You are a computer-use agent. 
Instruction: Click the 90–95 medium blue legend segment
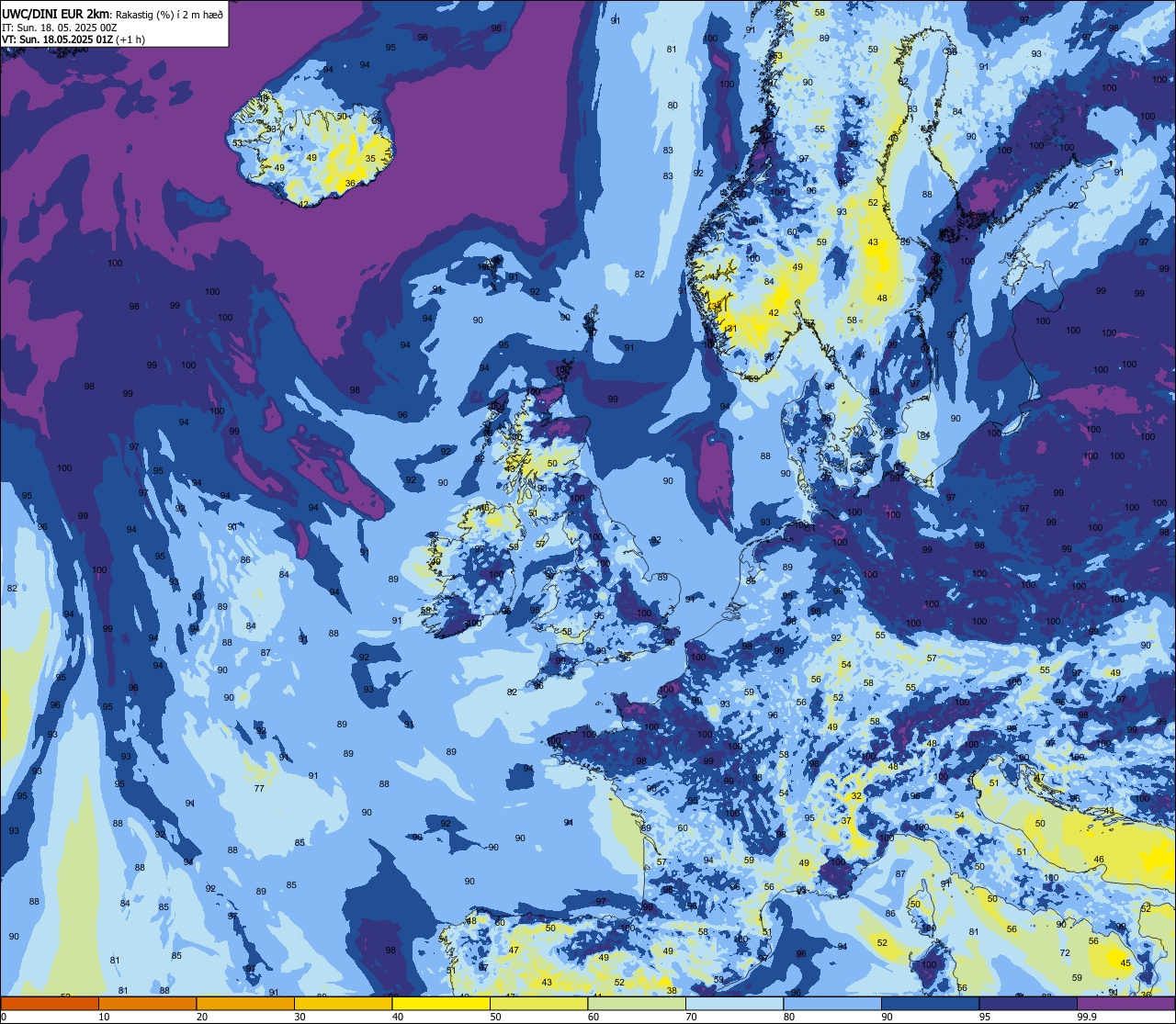point(930,1004)
